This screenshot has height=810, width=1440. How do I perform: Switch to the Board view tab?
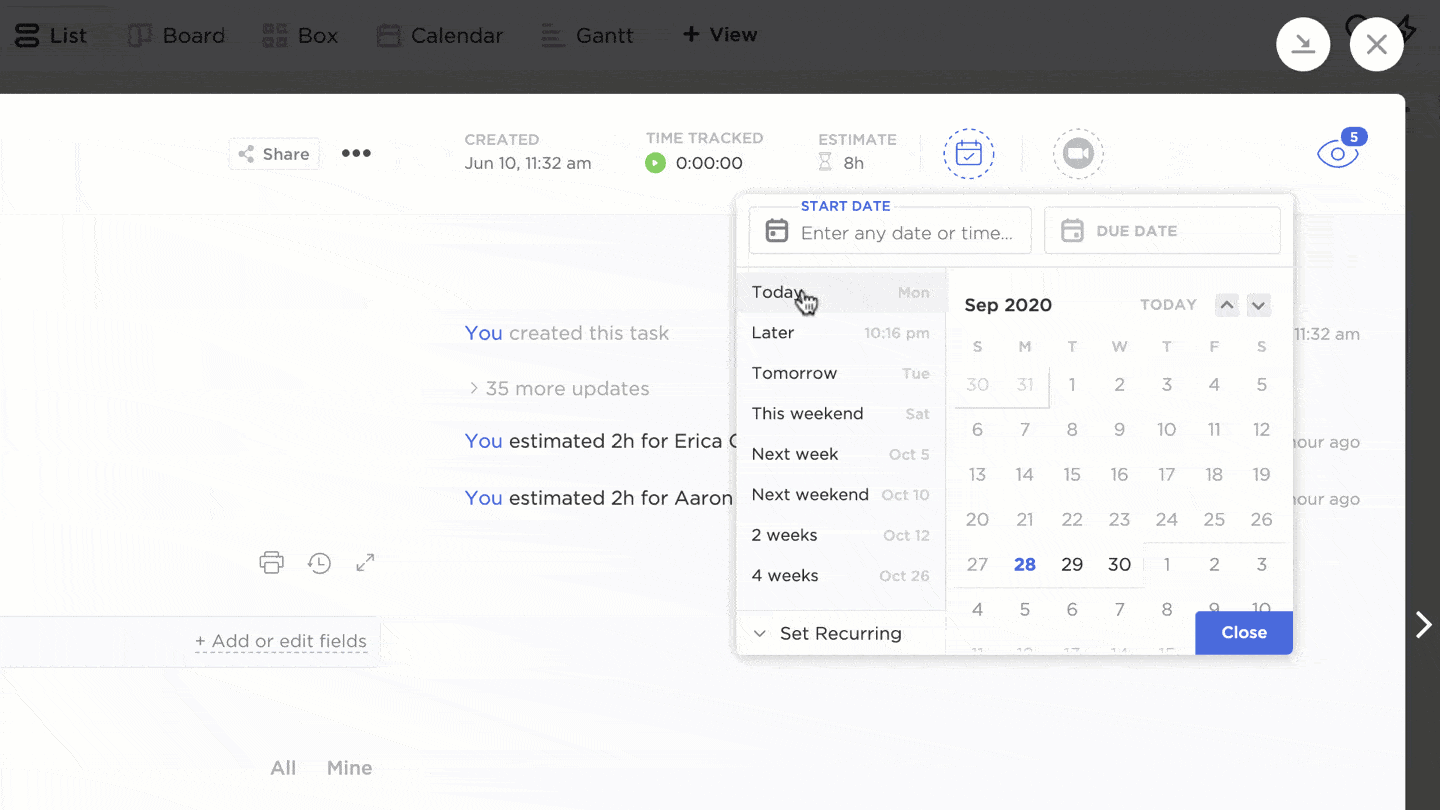pyautogui.click(x=176, y=35)
